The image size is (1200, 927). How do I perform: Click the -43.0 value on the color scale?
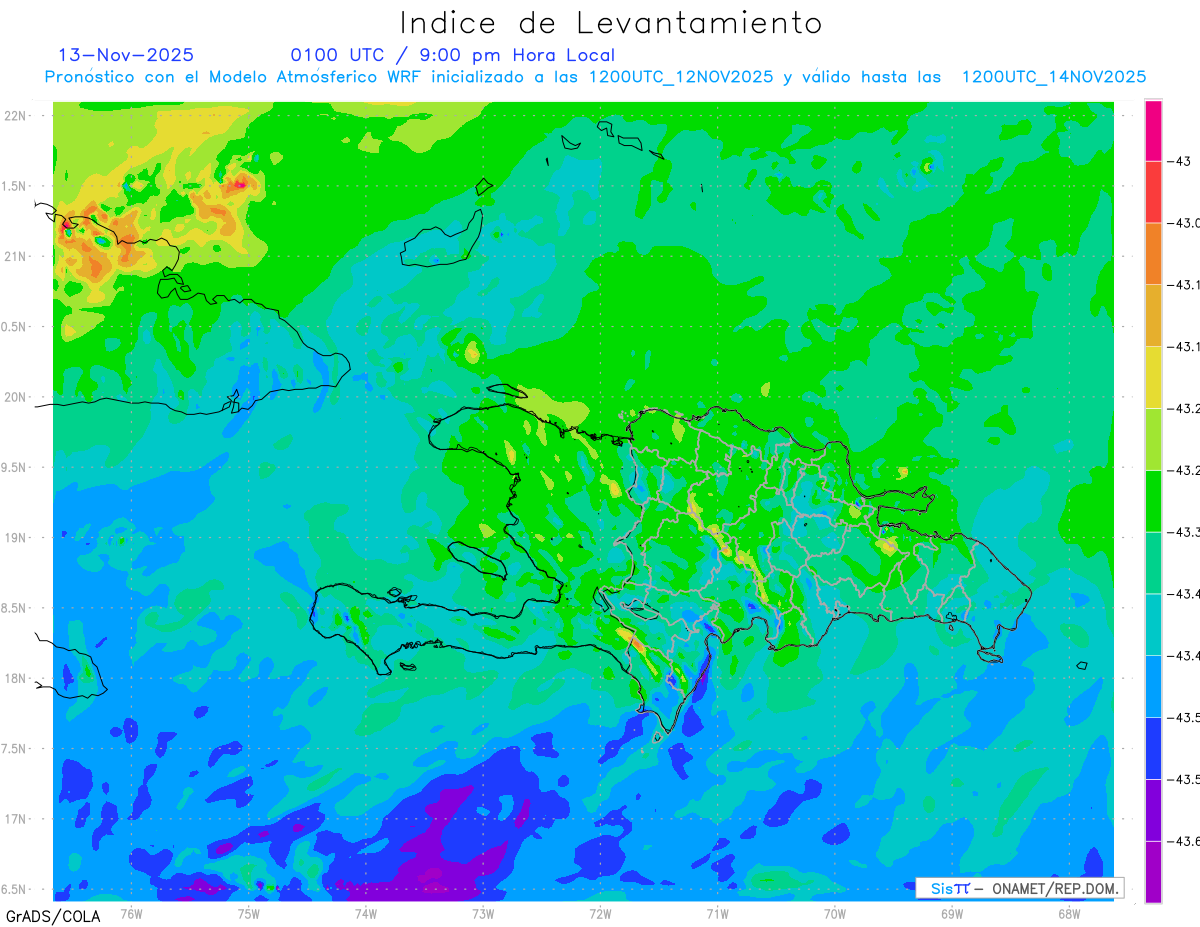pyautogui.click(x=1184, y=223)
